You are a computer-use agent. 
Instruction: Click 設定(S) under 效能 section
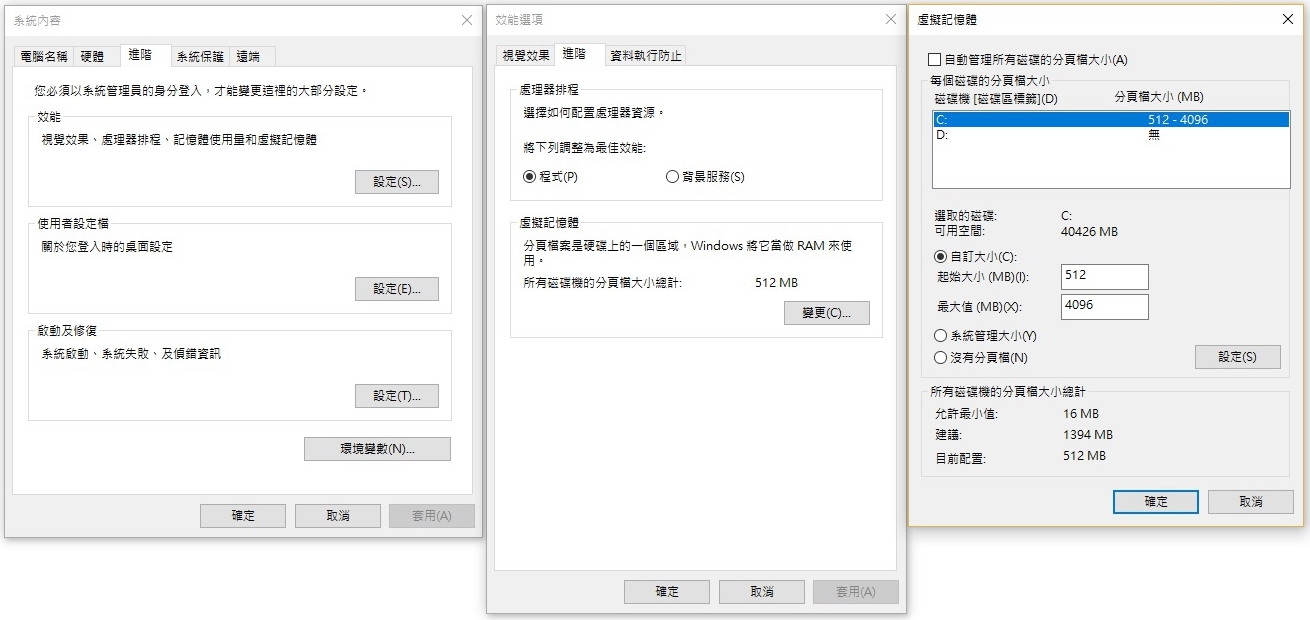click(x=397, y=182)
